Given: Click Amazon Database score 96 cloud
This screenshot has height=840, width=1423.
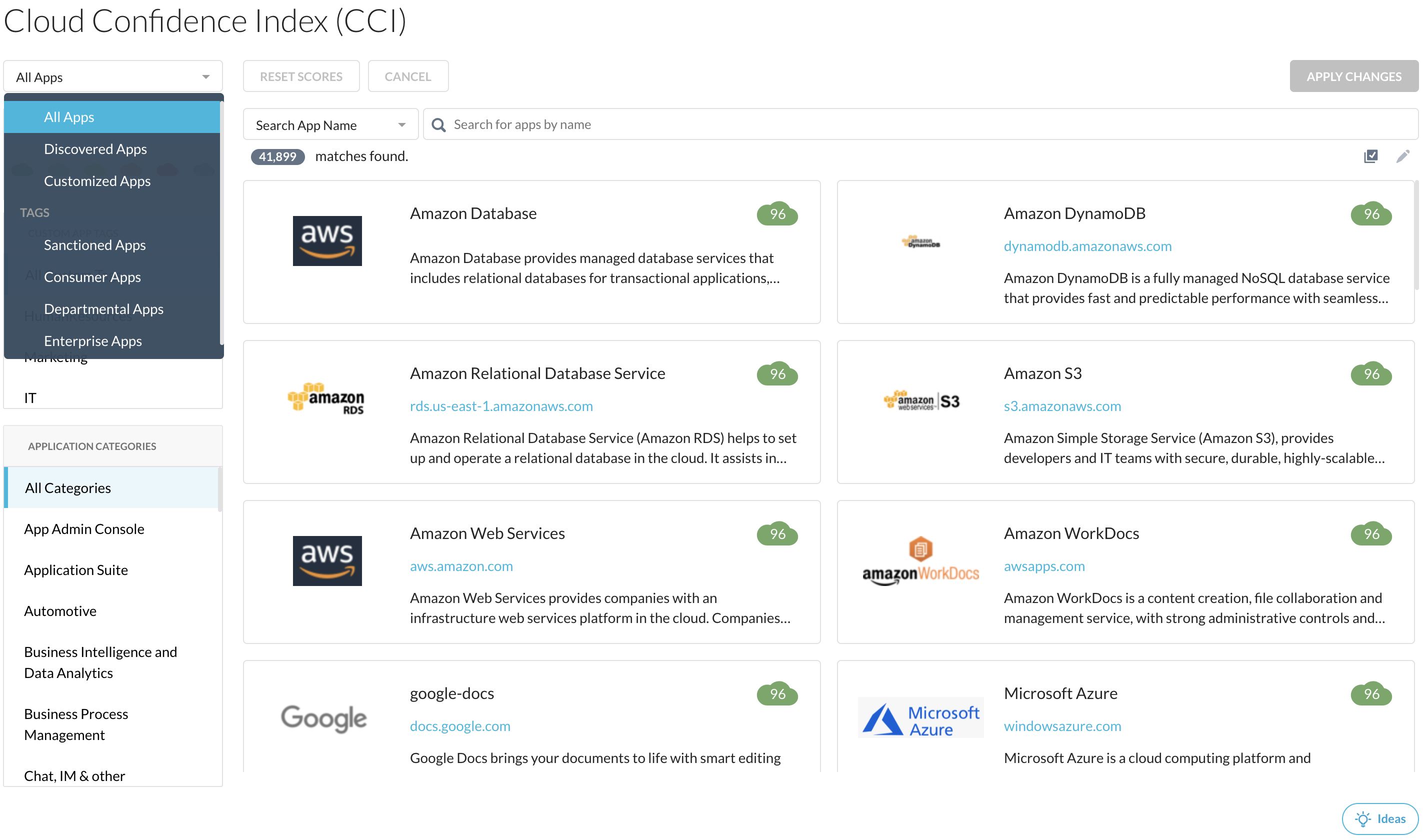Looking at the screenshot, I should point(776,214).
